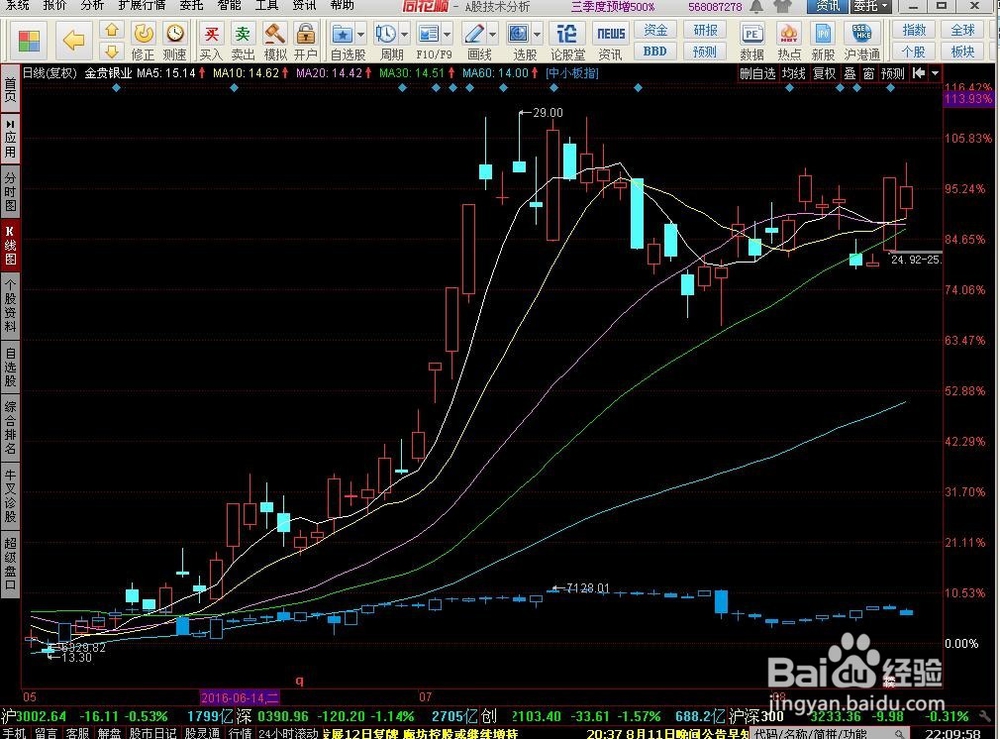Toggle 叠 overlay option on chart header
Viewport: 1000px width, 739px height.
coord(850,73)
